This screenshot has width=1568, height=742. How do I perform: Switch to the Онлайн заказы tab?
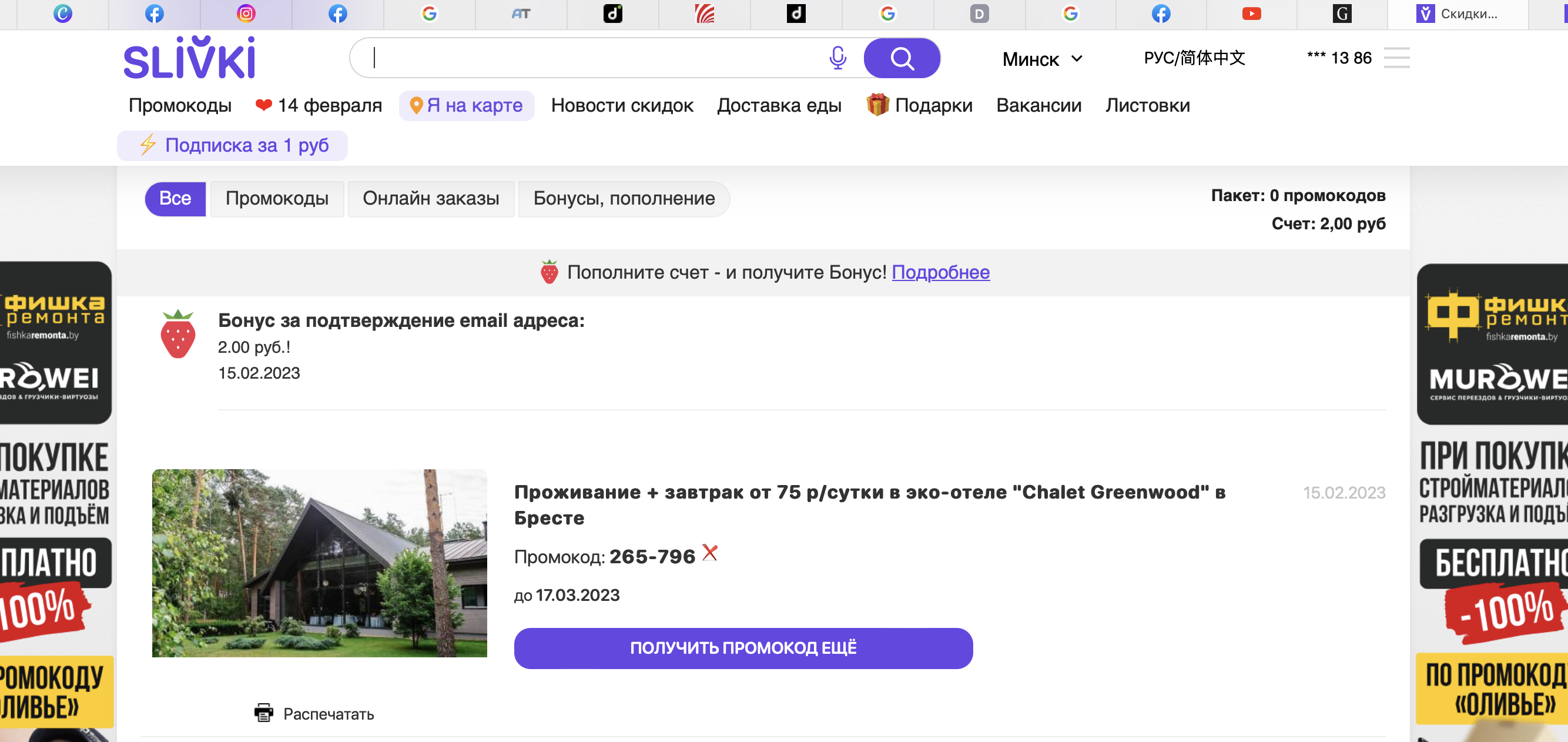click(x=430, y=199)
